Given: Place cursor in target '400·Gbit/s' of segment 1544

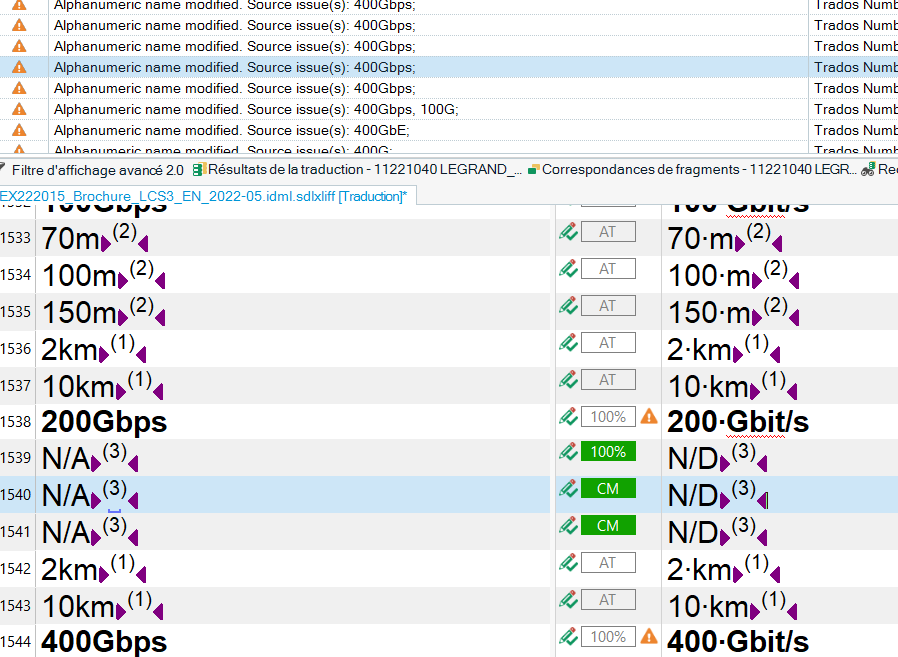Looking at the screenshot, I should [x=738, y=642].
